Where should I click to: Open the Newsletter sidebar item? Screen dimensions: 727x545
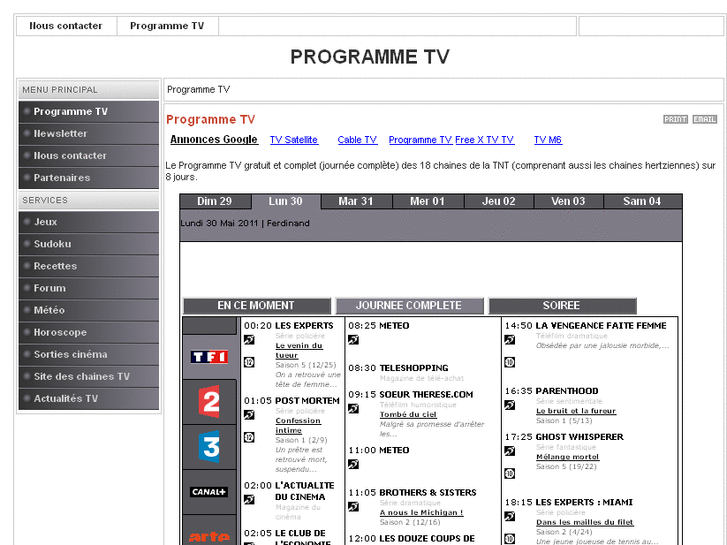pos(89,134)
